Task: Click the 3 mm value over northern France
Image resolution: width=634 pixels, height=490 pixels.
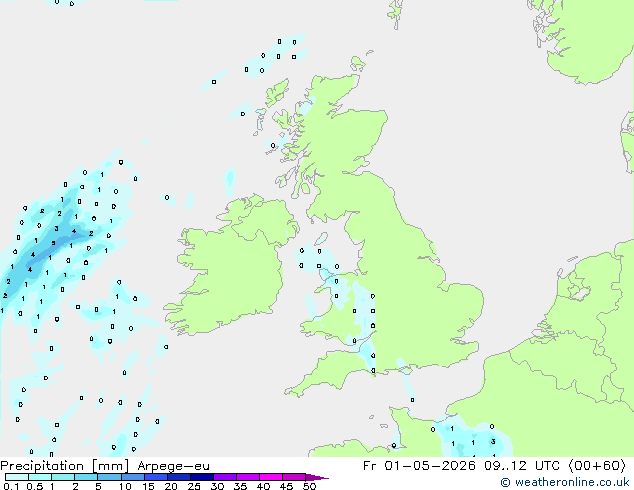Action: point(493,441)
